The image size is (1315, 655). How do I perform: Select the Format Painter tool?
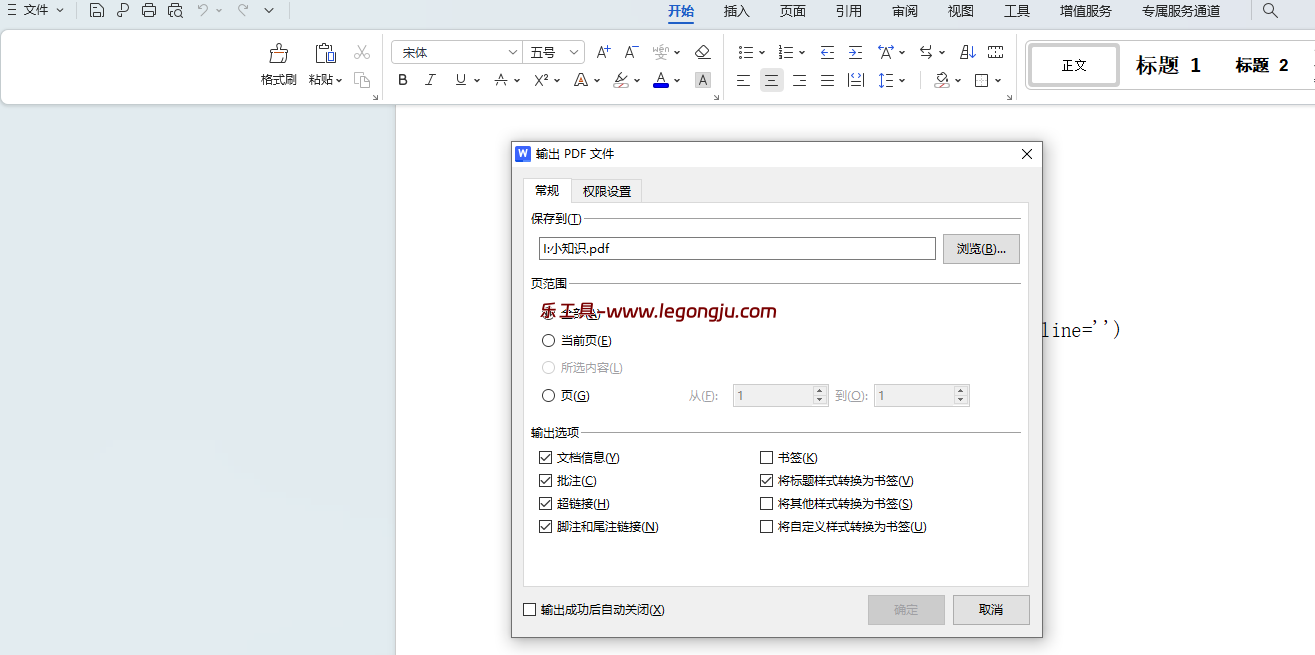[x=278, y=62]
